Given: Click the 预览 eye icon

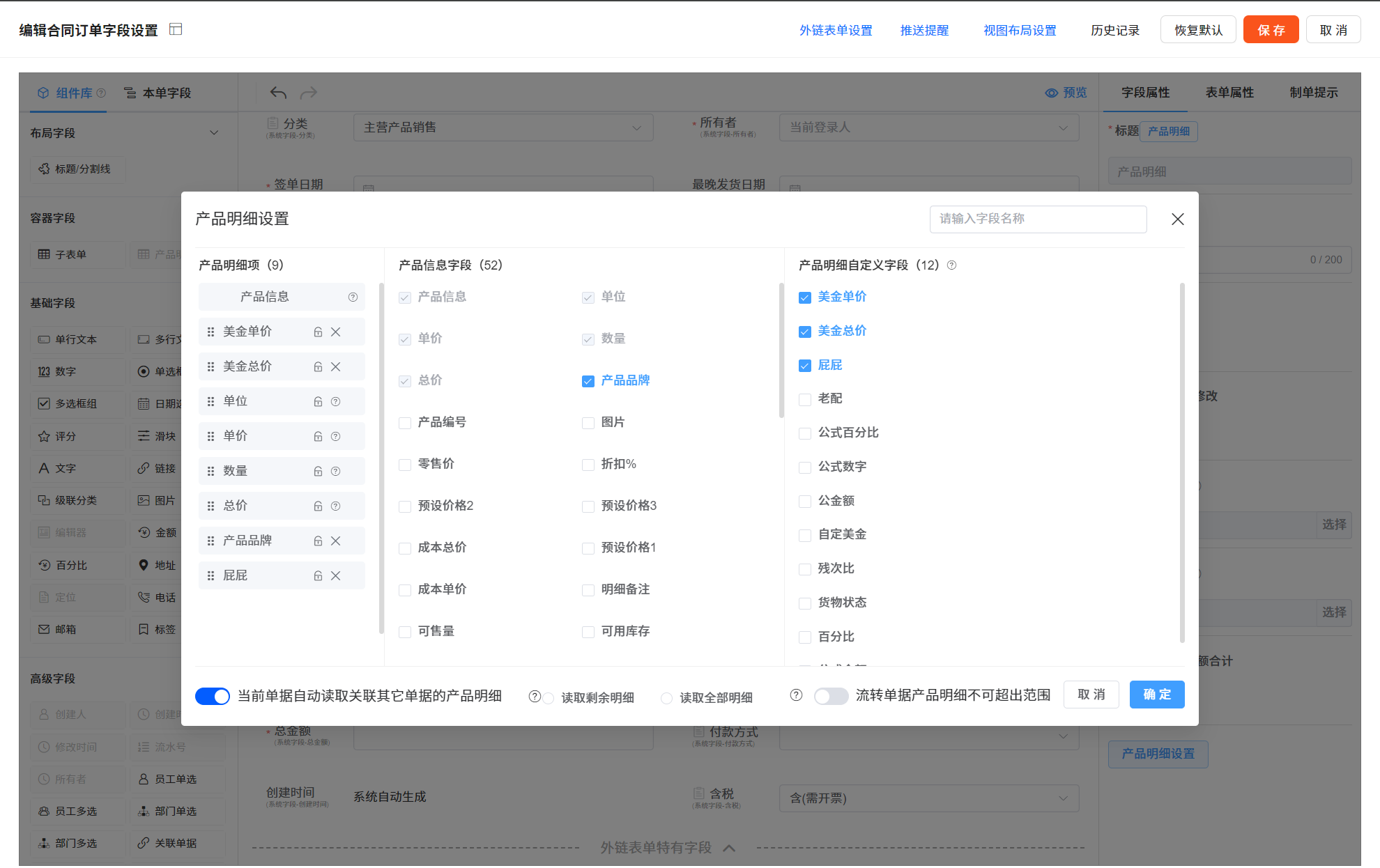Looking at the screenshot, I should click(1051, 93).
